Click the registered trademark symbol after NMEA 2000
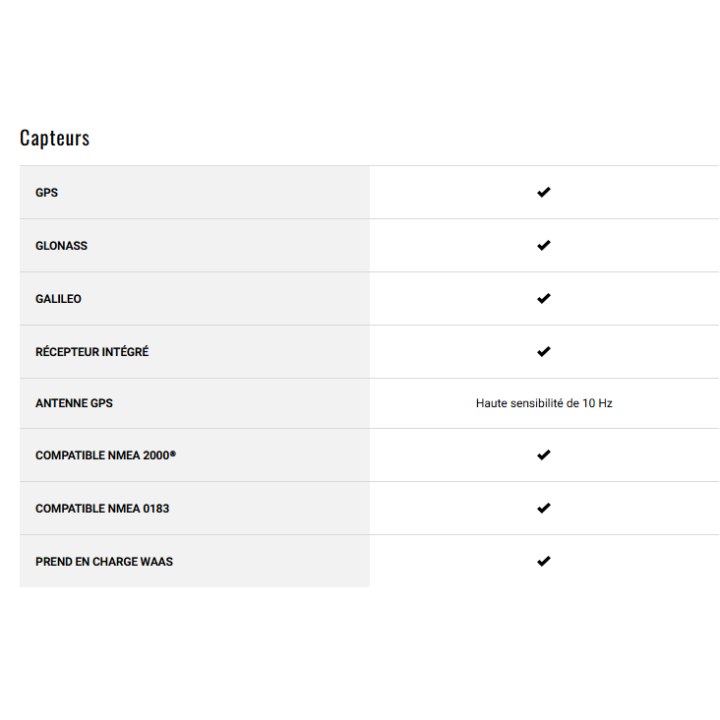This screenshot has height=720, width=720. (173, 453)
